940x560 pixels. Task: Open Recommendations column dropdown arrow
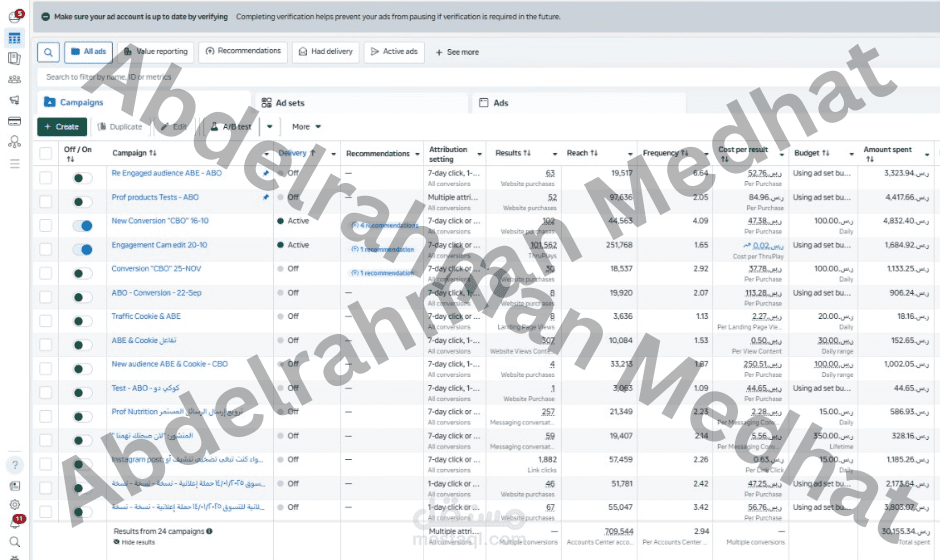(417, 154)
